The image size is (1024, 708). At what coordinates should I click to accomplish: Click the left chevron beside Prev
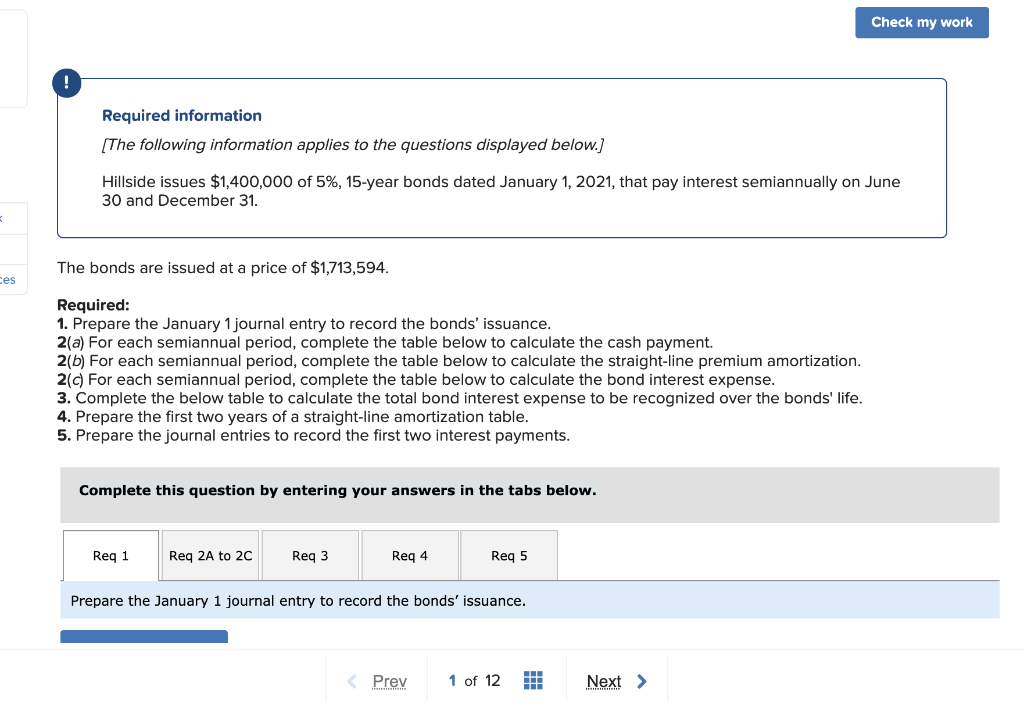coord(351,681)
